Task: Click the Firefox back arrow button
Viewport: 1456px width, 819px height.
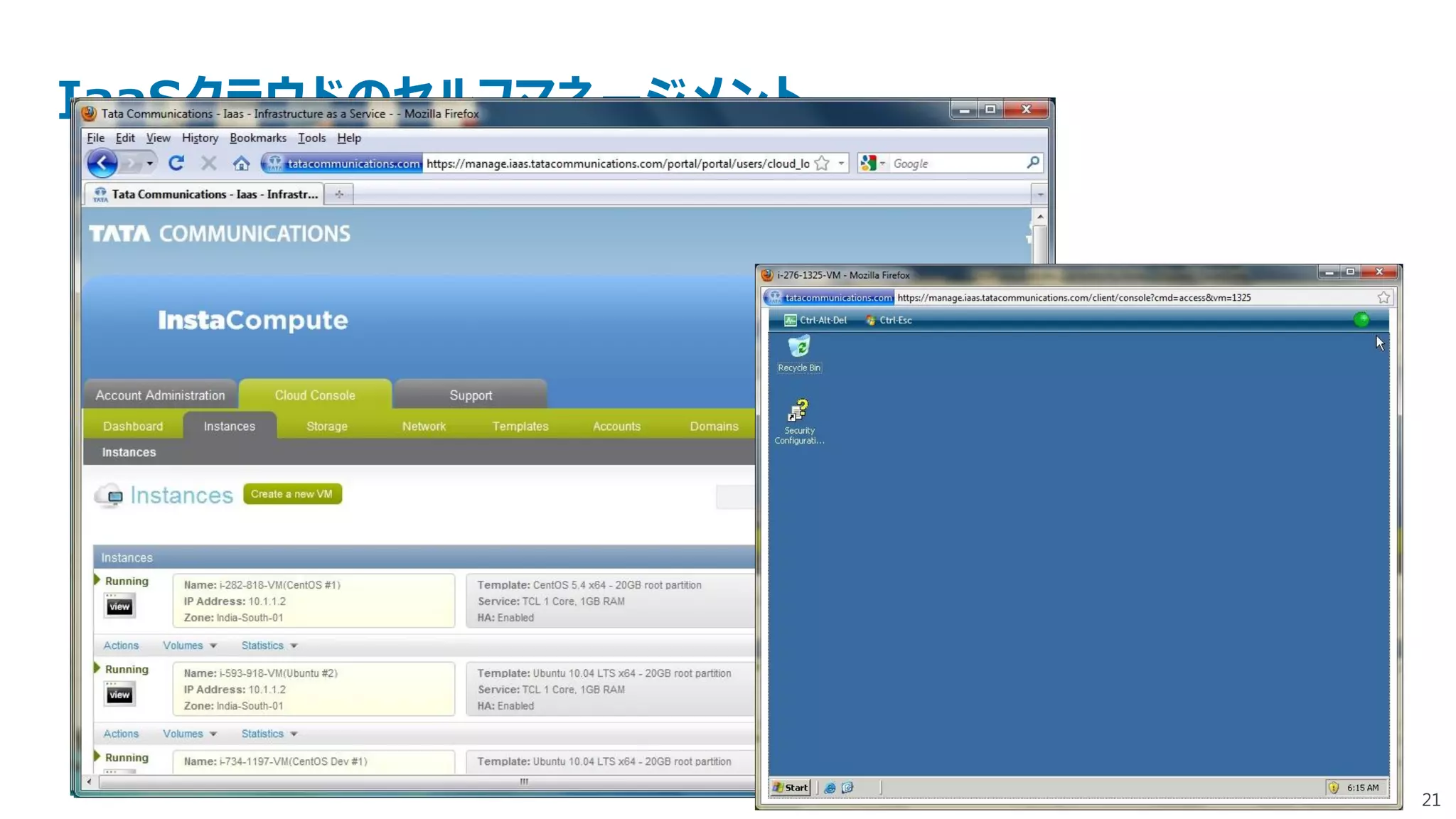Action: 102,164
